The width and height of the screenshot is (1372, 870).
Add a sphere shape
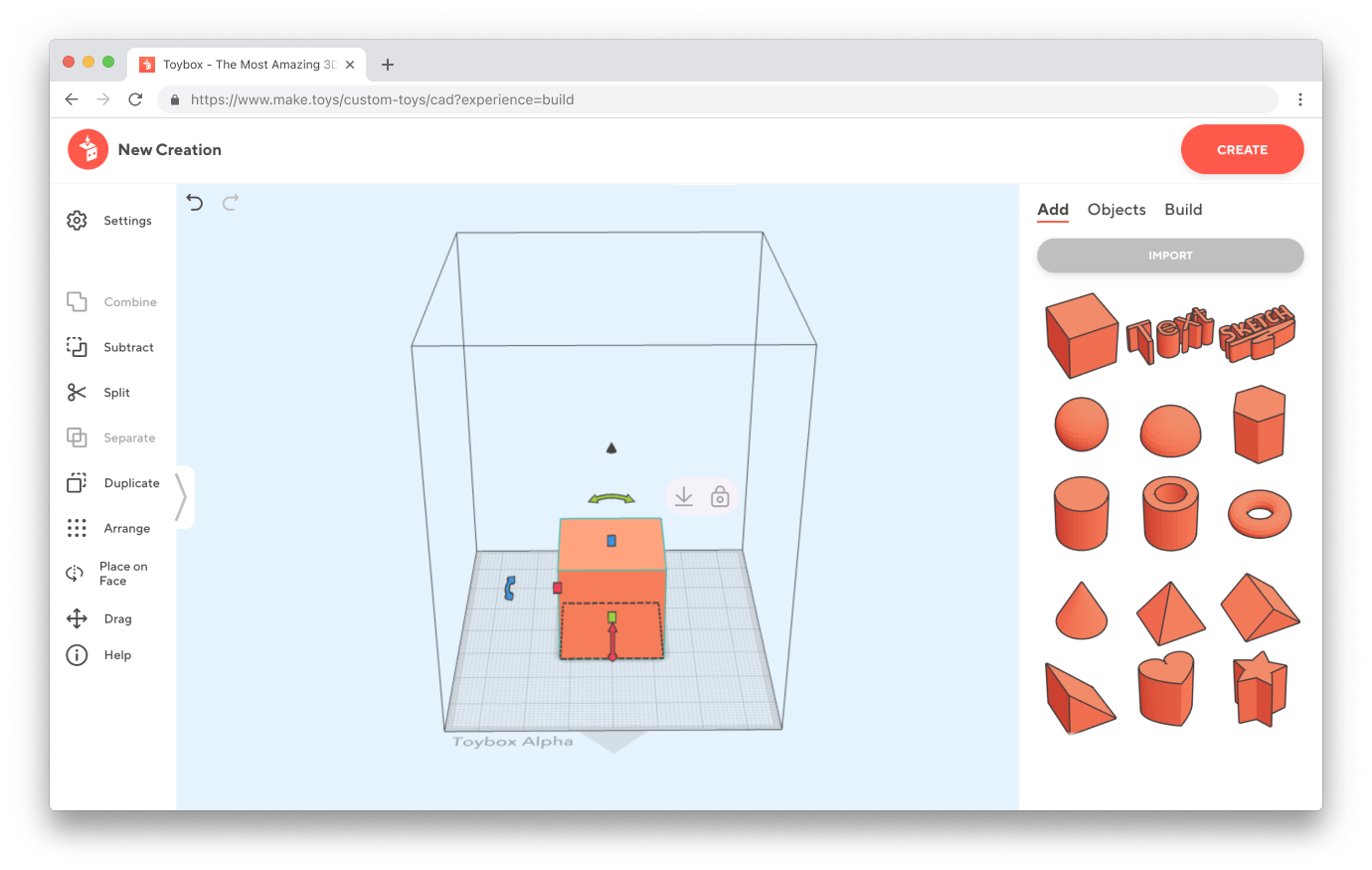1082,425
